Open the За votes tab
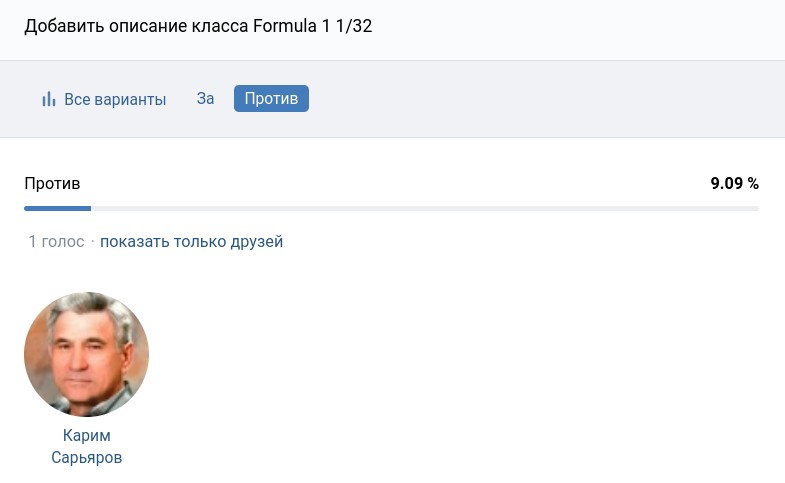Screen dimensions: 785x483 click(x=205, y=99)
